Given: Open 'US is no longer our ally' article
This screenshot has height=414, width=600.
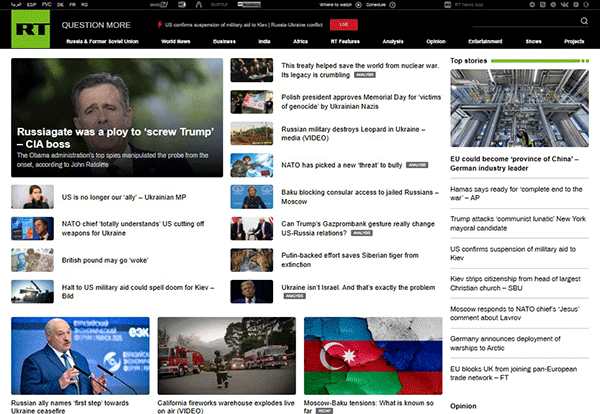Looking at the screenshot, I should [x=124, y=197].
